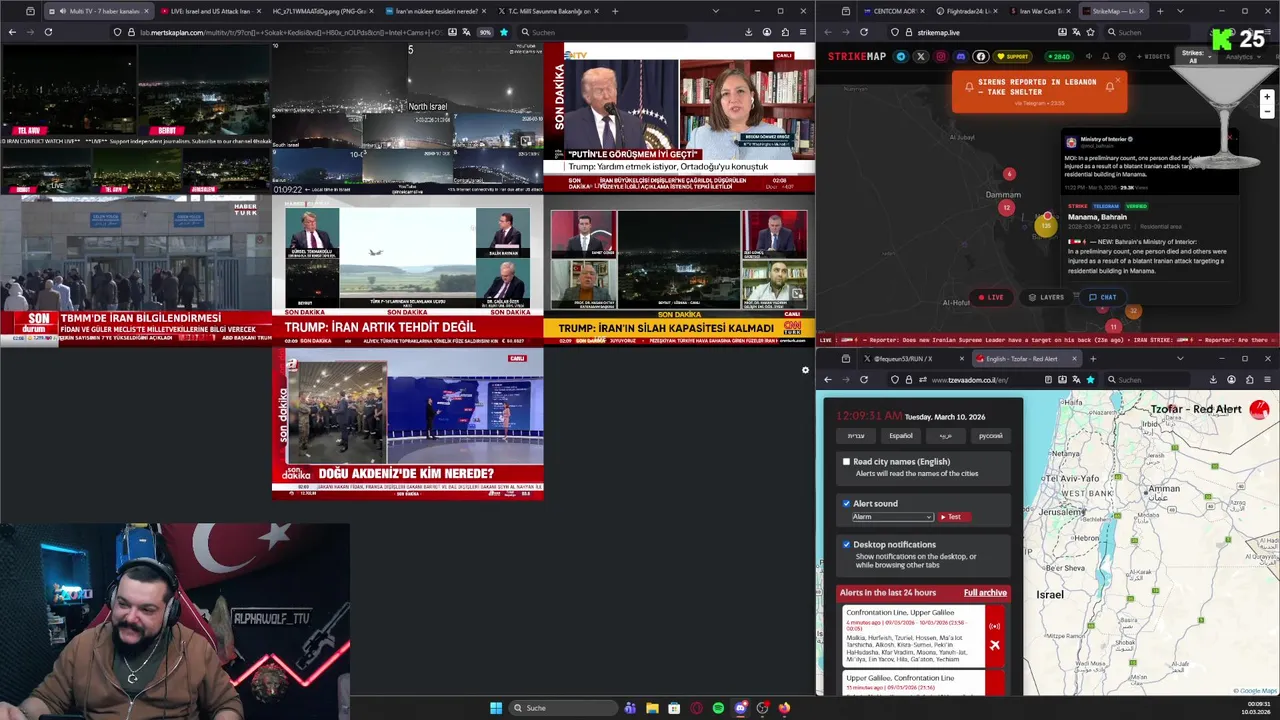Click the Widgets button on StrikeMap
The image size is (1280, 720).
click(x=1152, y=56)
